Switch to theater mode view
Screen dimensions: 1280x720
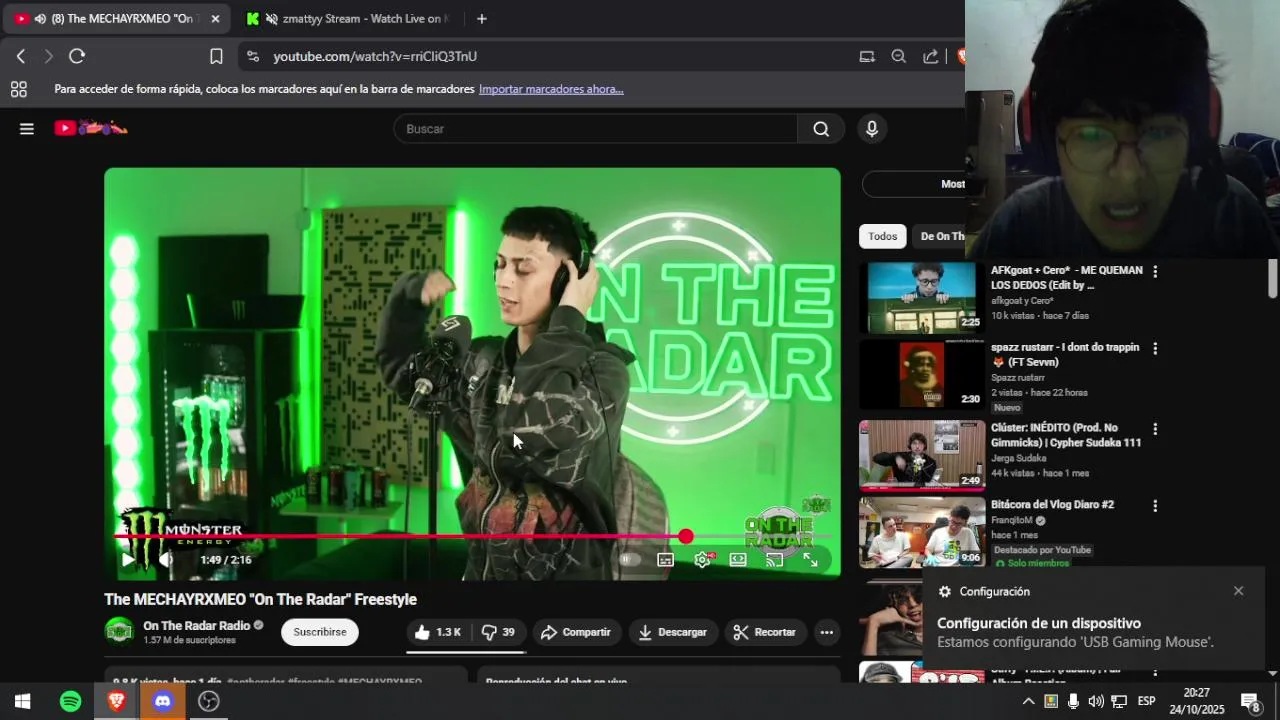738,560
